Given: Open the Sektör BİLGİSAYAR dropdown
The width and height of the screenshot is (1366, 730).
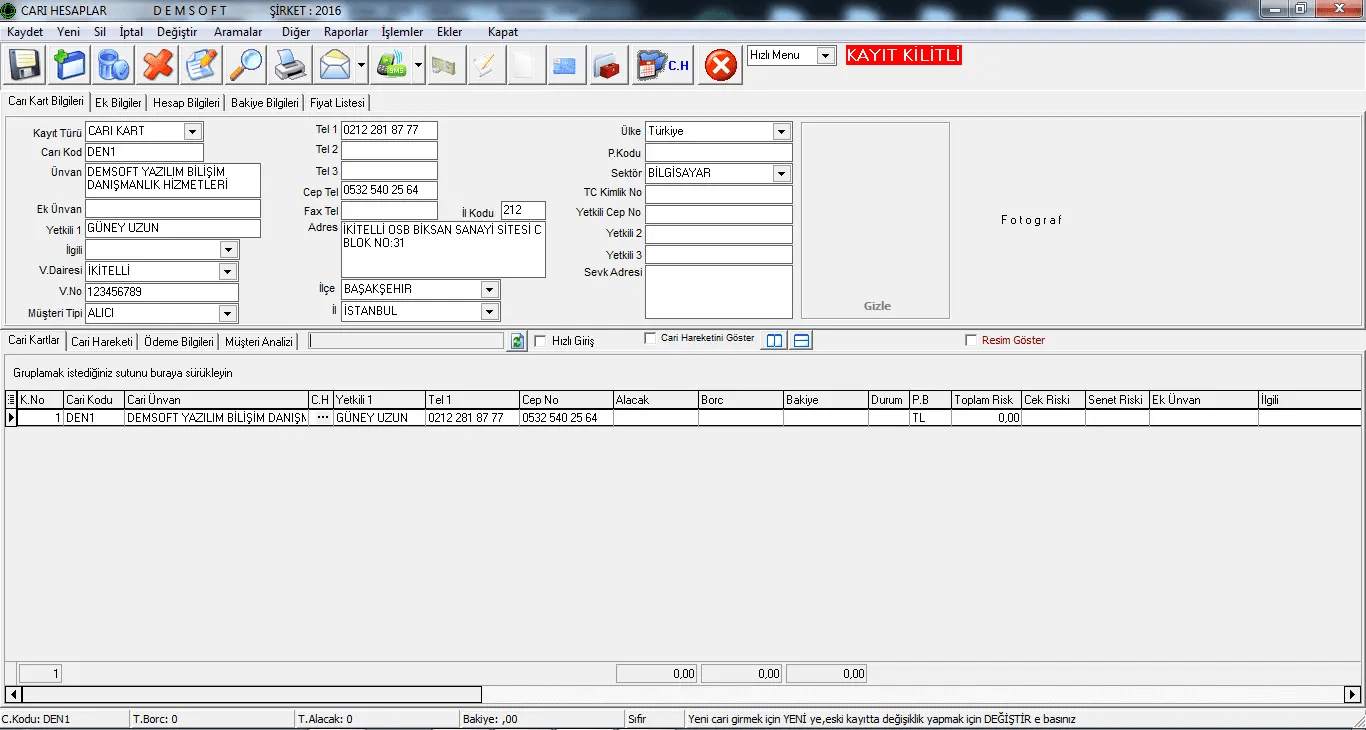Looking at the screenshot, I should tap(781, 173).
